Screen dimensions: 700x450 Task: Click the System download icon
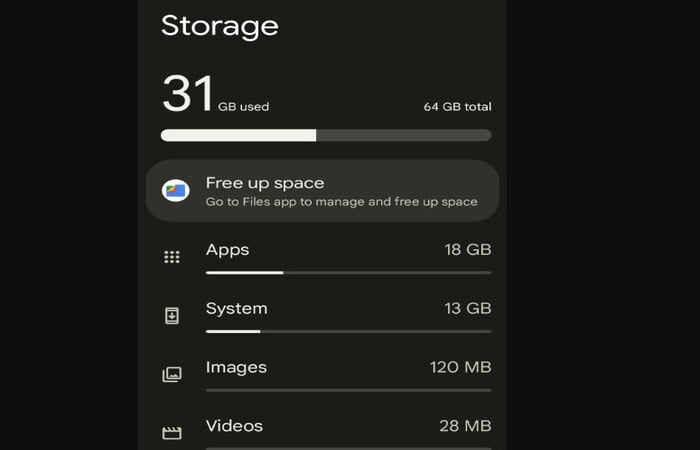pos(172,316)
